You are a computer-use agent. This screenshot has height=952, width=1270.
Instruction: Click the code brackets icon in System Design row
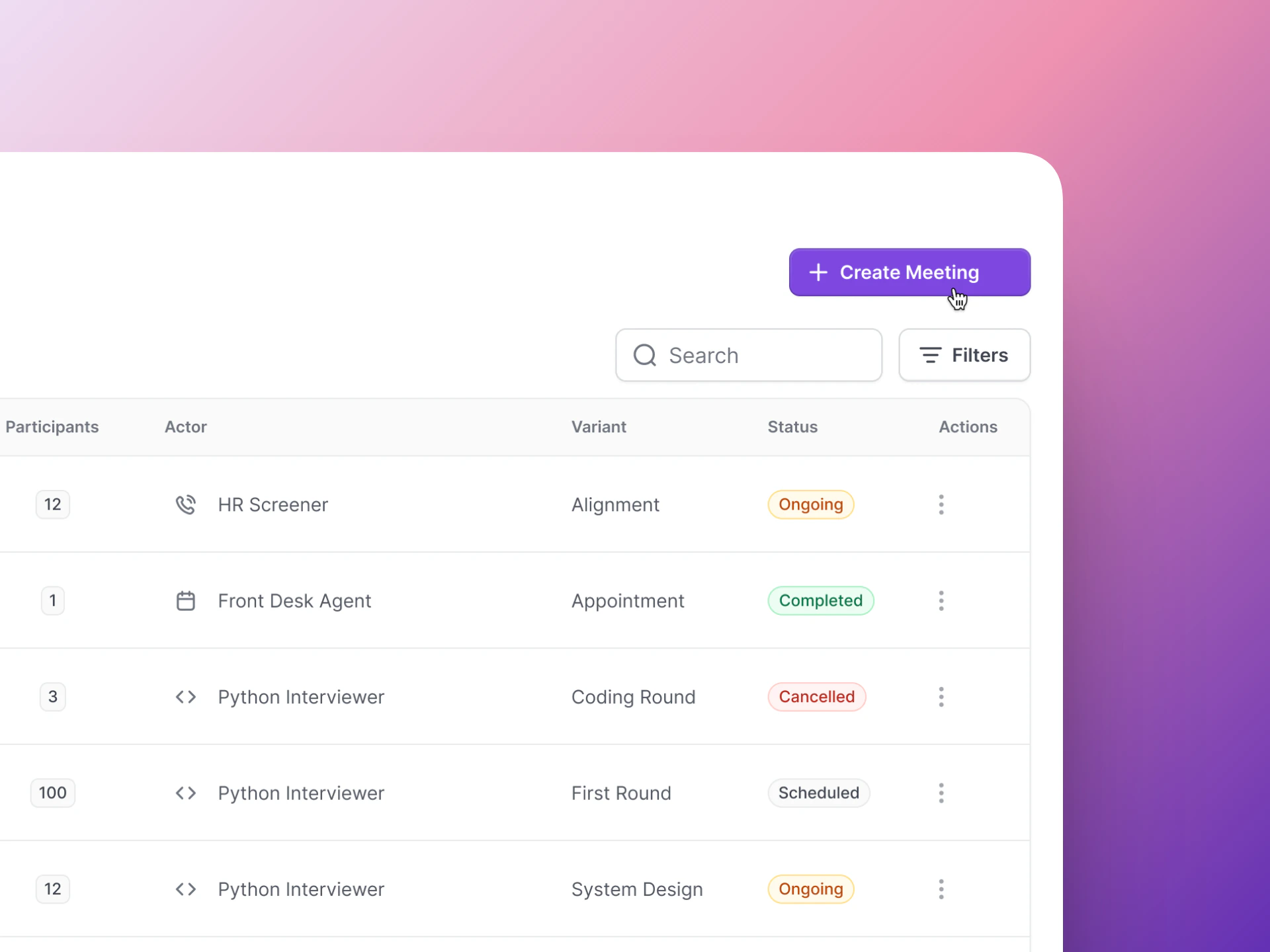coord(185,889)
